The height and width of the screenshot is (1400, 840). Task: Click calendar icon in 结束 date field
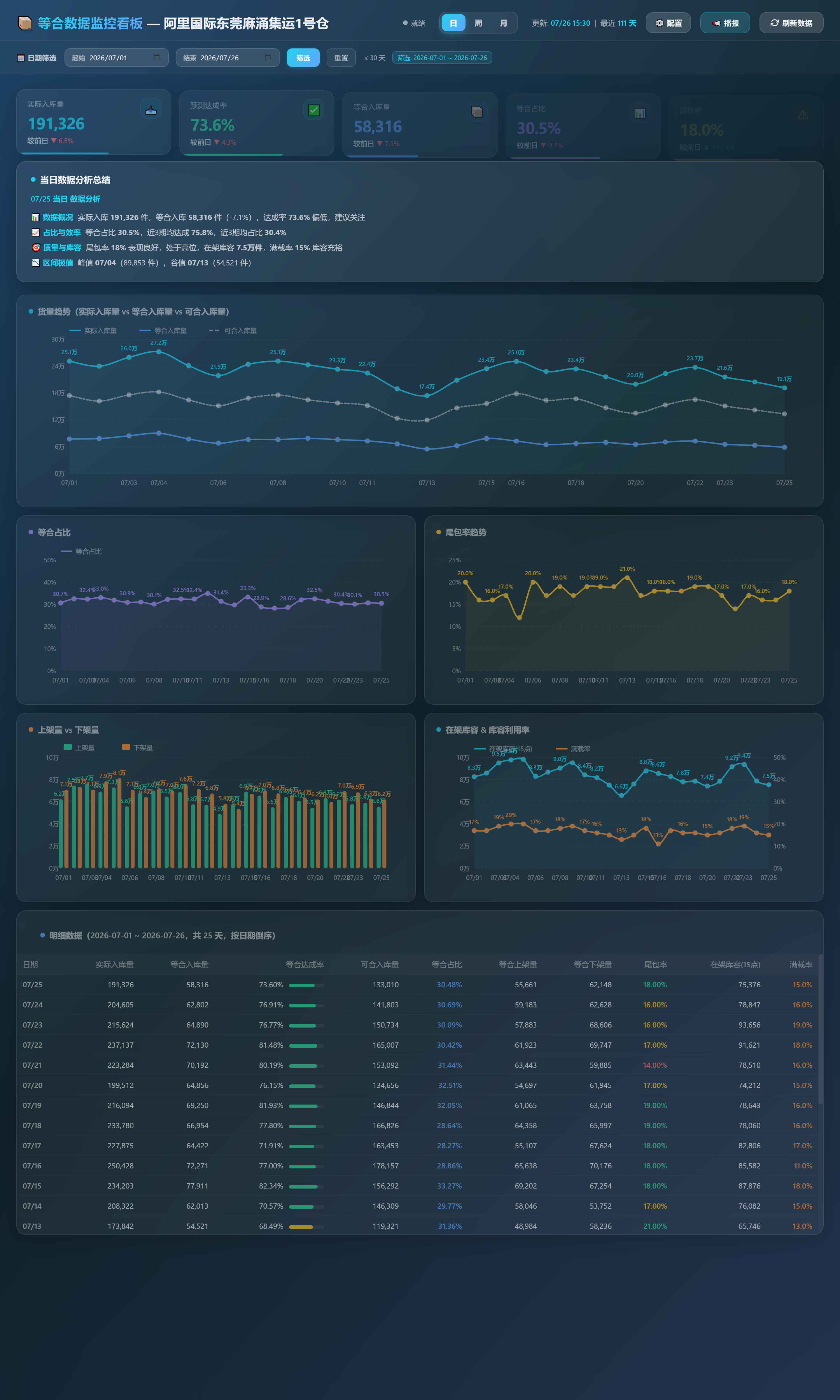pyautogui.click(x=268, y=58)
